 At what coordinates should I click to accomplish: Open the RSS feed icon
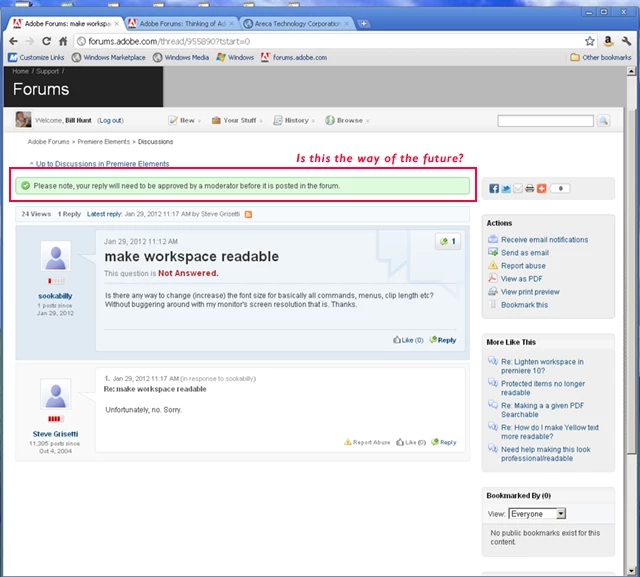[248, 214]
